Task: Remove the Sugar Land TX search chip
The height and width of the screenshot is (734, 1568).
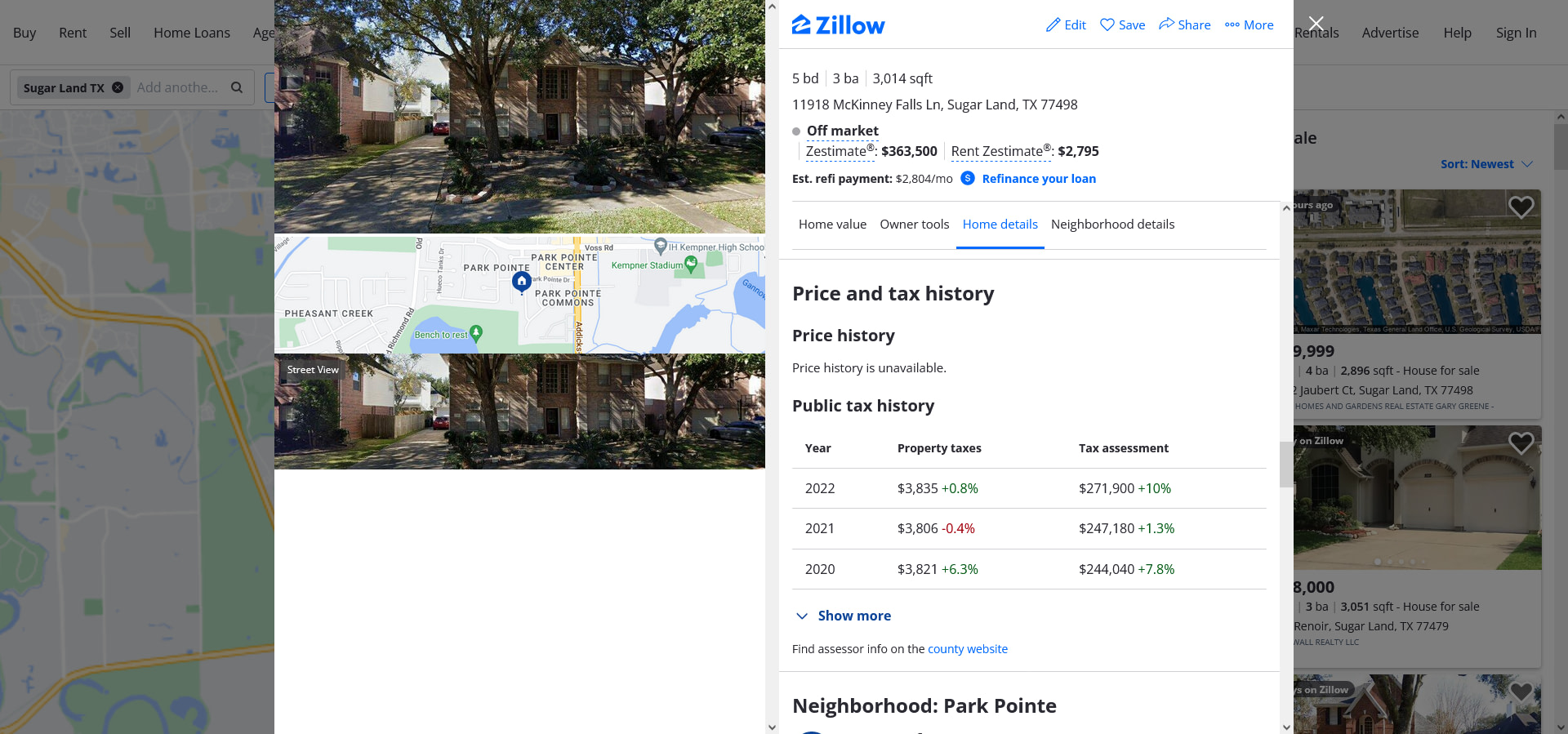Action: point(118,87)
